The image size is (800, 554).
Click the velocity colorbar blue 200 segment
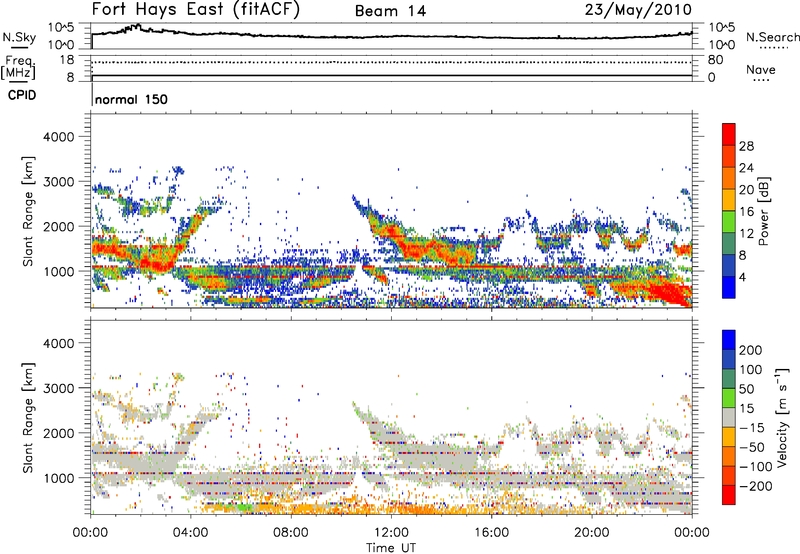click(729, 340)
